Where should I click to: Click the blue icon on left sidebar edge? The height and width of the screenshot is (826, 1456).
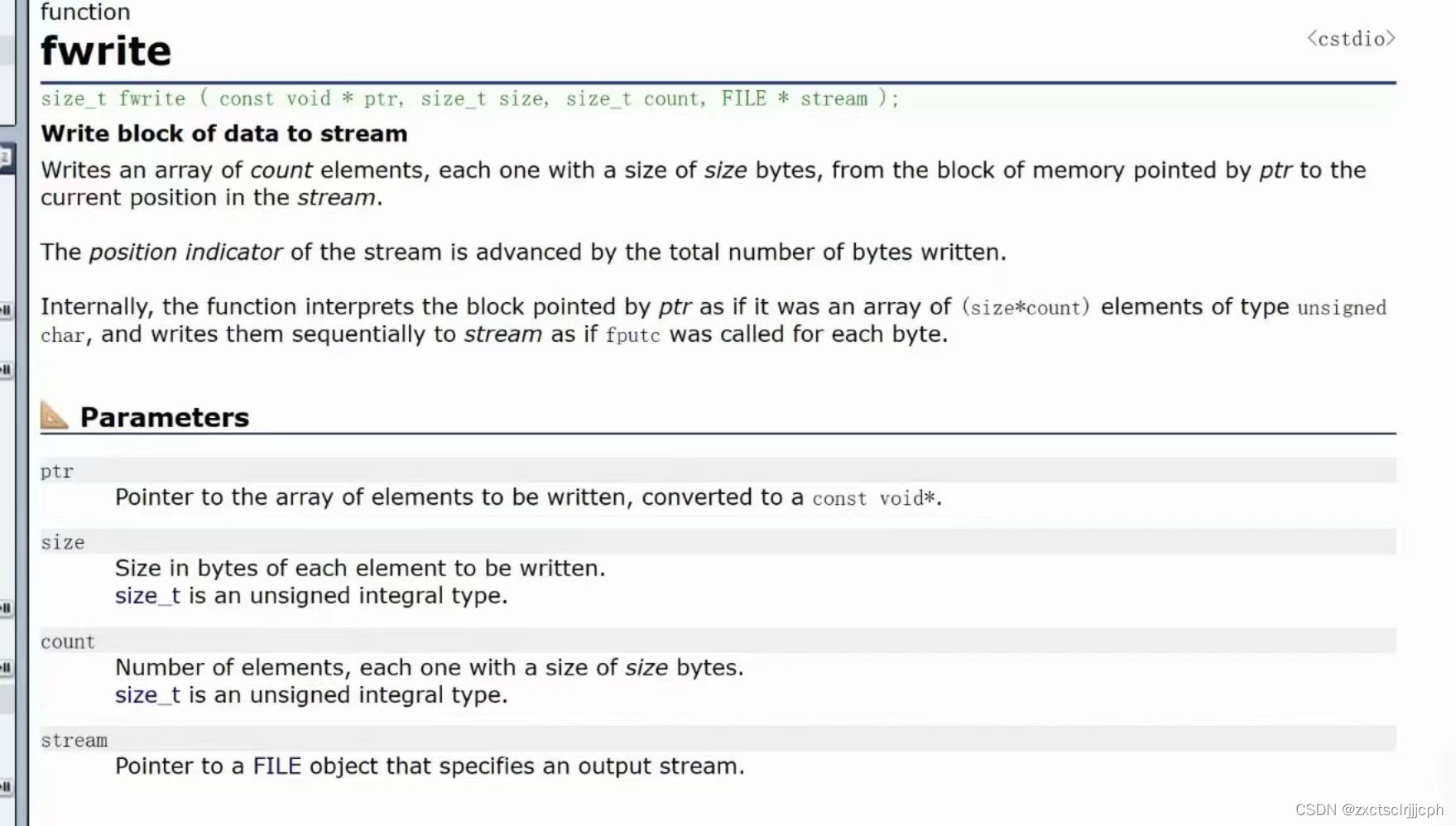[7, 156]
